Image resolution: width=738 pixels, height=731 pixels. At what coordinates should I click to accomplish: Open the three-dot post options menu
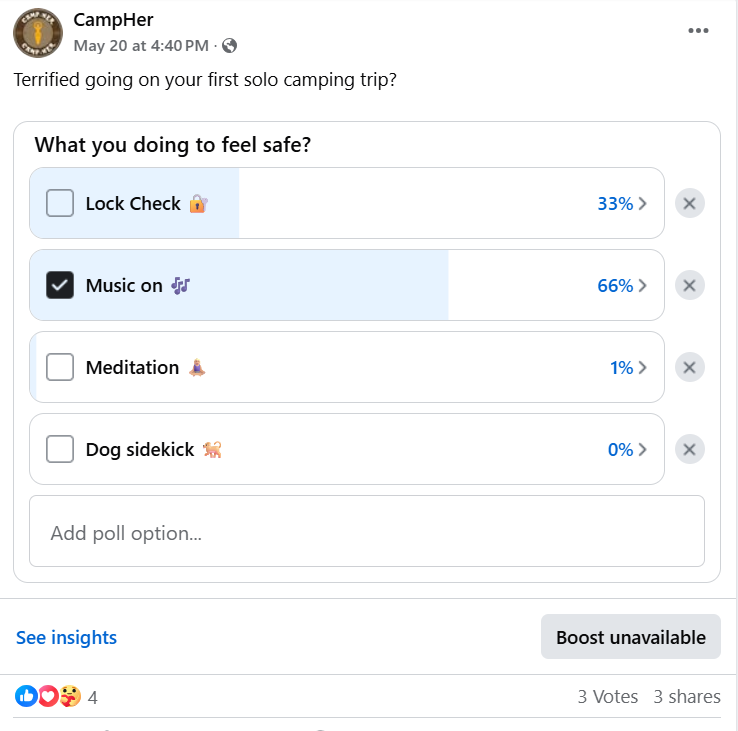click(698, 31)
